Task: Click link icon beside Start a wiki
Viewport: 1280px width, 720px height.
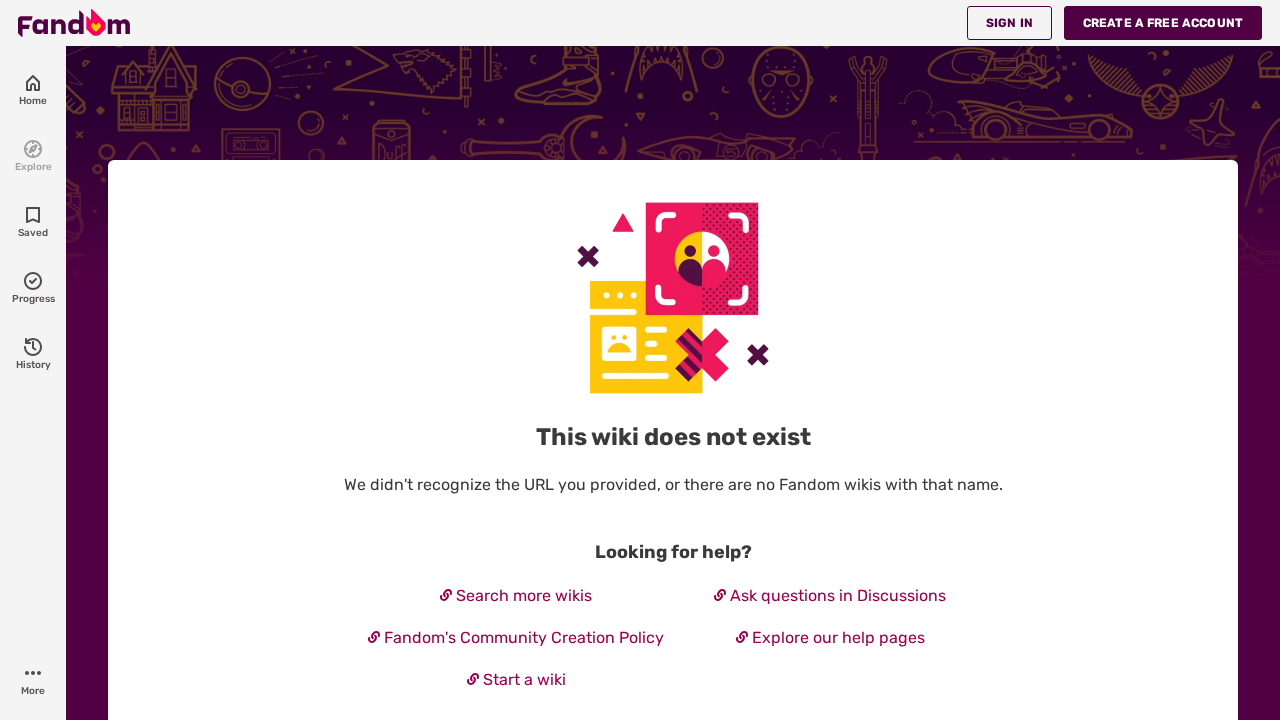Action: tap(473, 679)
